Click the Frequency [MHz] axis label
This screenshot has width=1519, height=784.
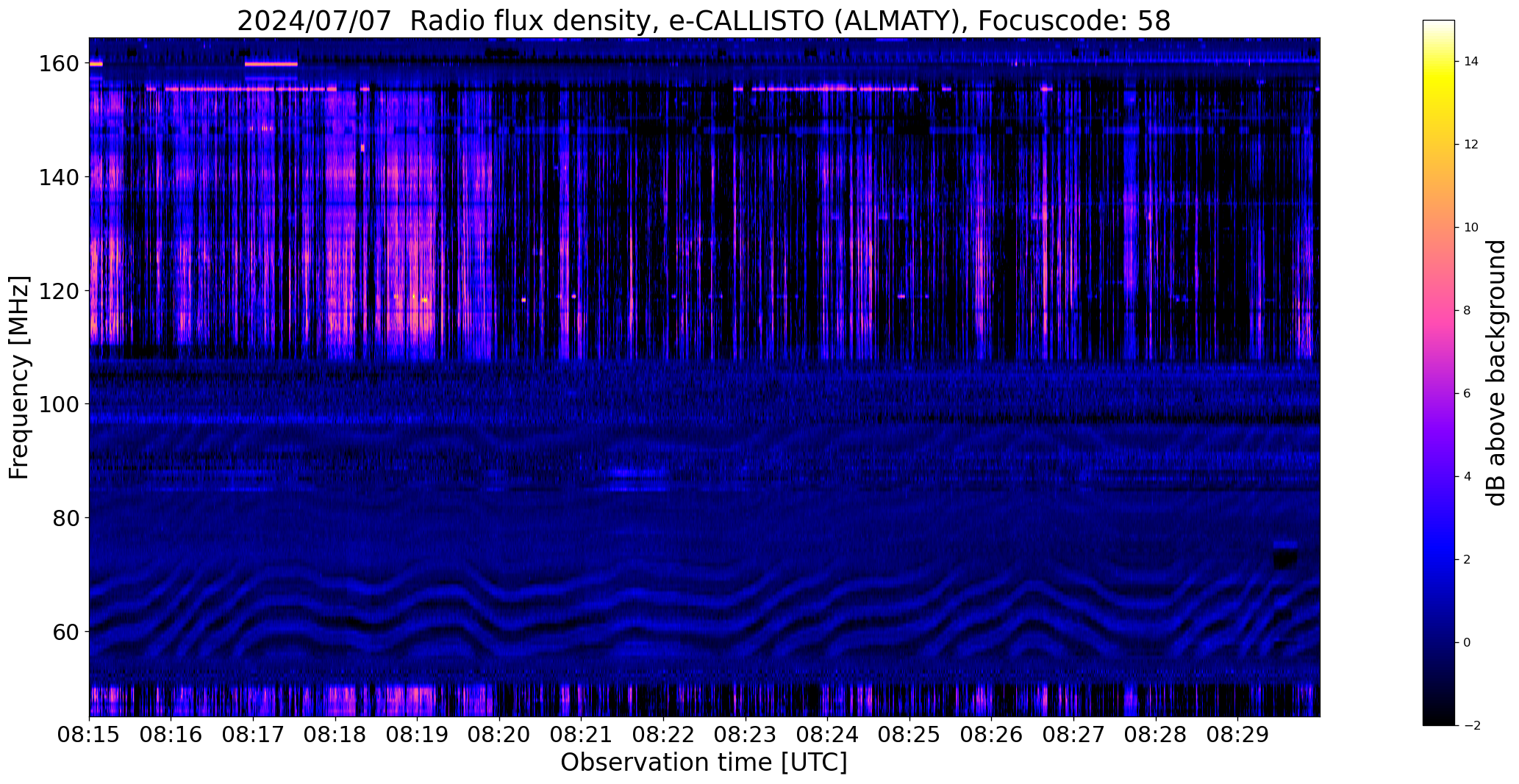pyautogui.click(x=20, y=377)
